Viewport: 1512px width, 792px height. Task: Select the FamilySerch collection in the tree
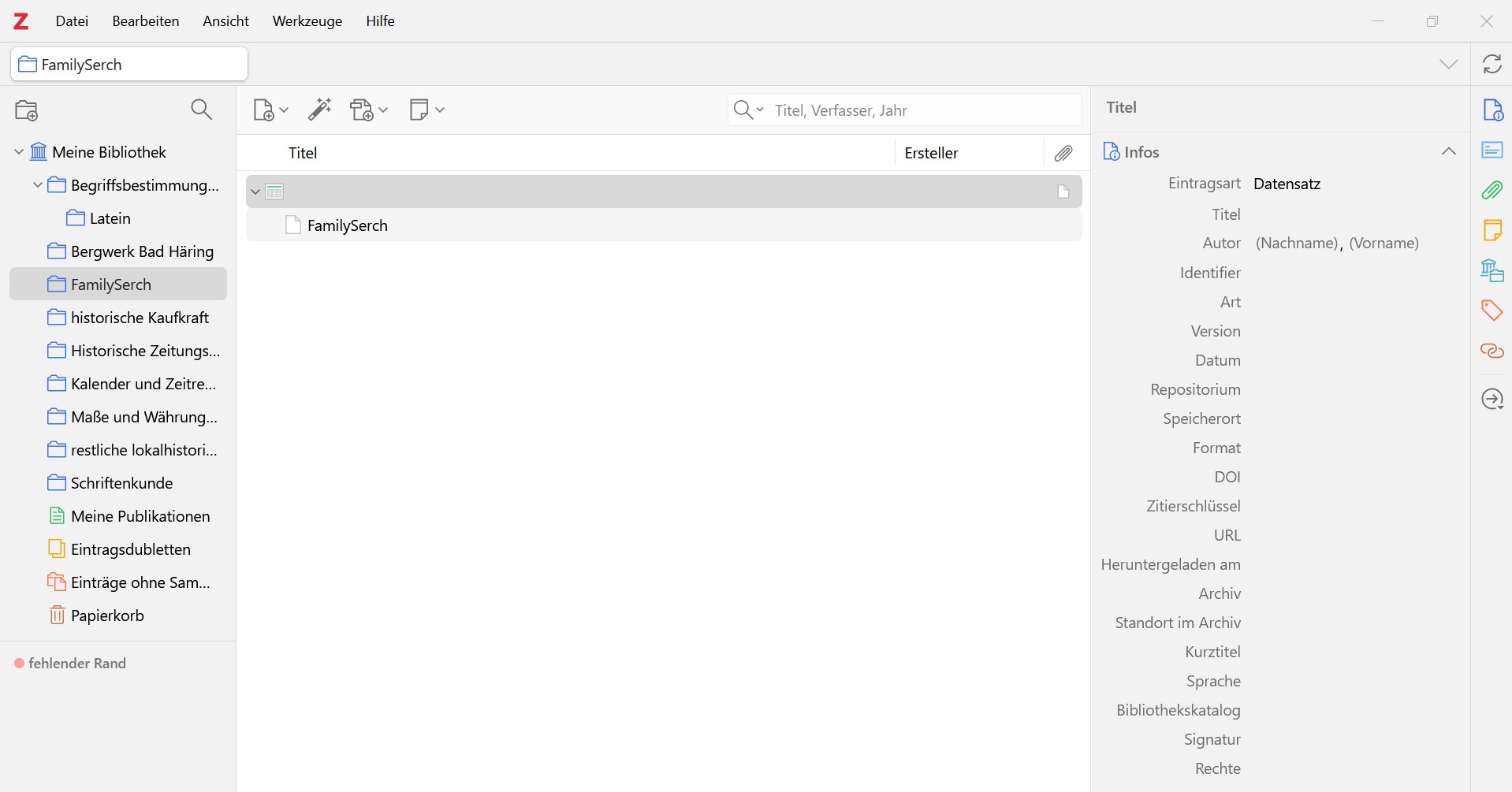(118, 284)
